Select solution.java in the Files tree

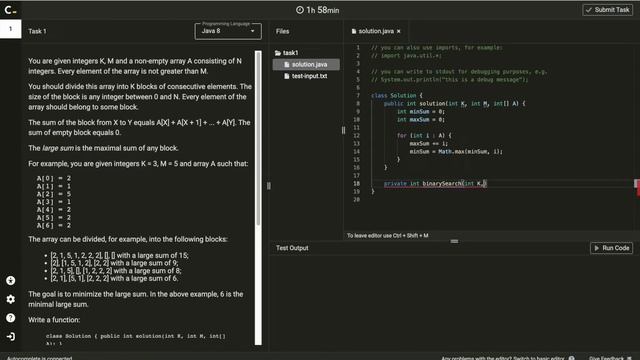click(x=306, y=64)
